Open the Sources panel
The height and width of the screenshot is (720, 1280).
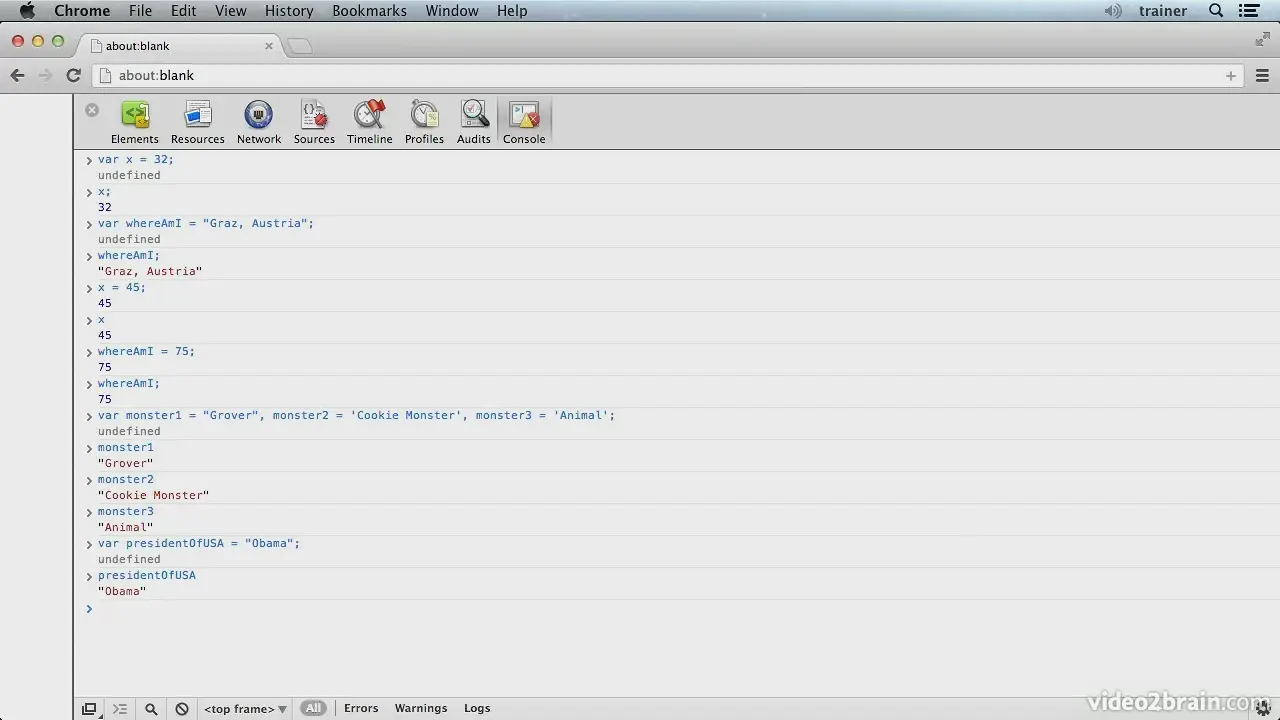pyautogui.click(x=314, y=123)
